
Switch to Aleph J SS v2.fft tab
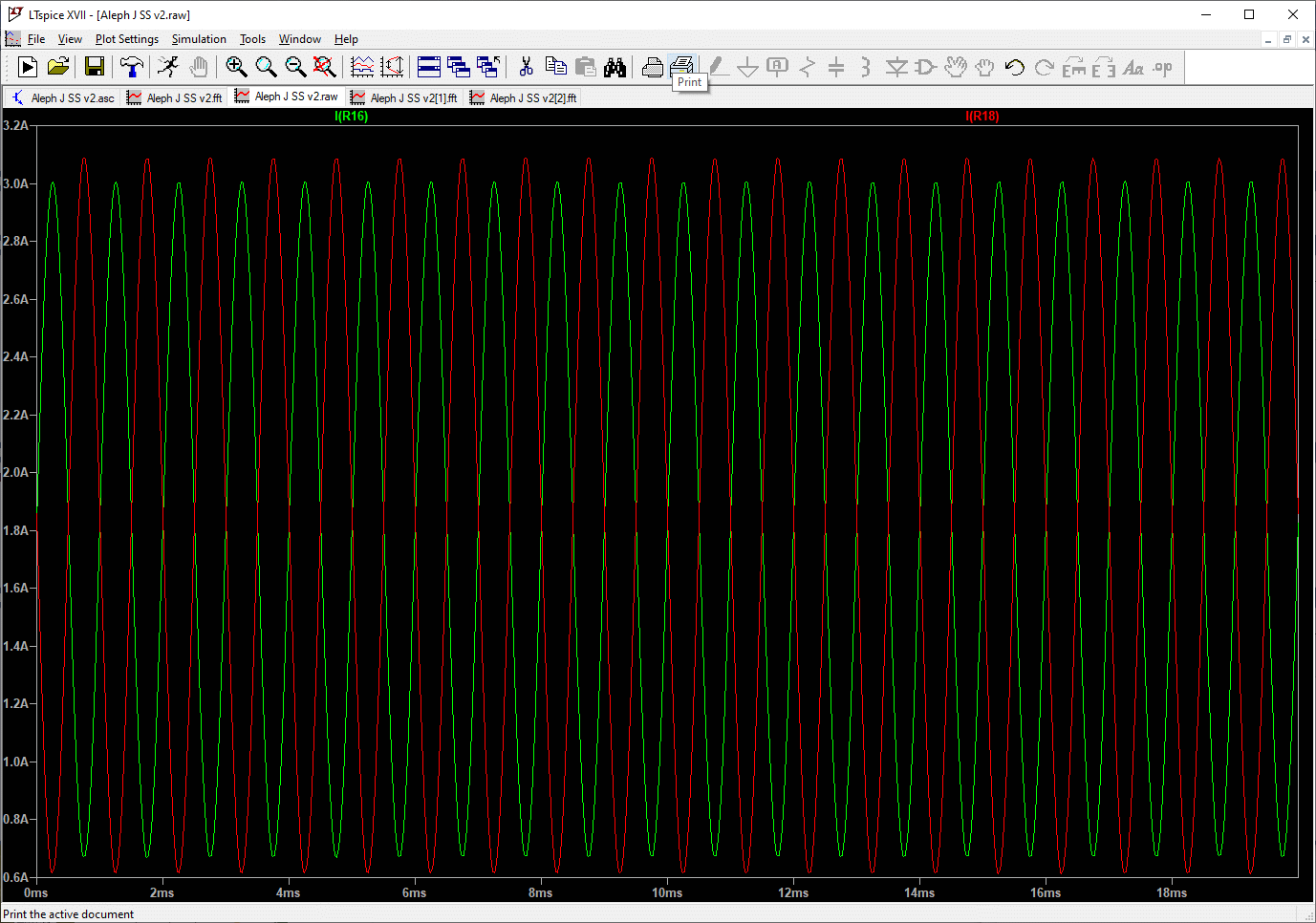pos(175,97)
